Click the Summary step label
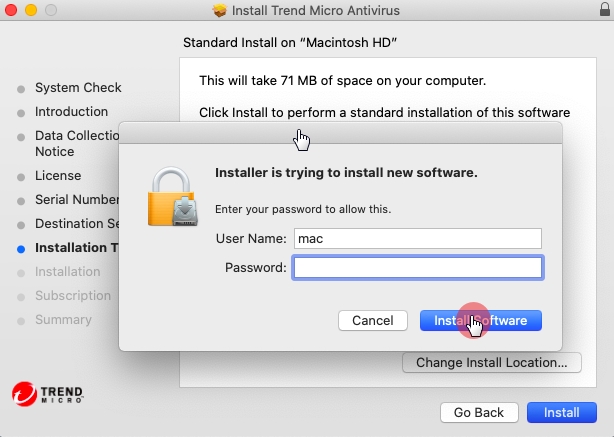 pos(63,320)
